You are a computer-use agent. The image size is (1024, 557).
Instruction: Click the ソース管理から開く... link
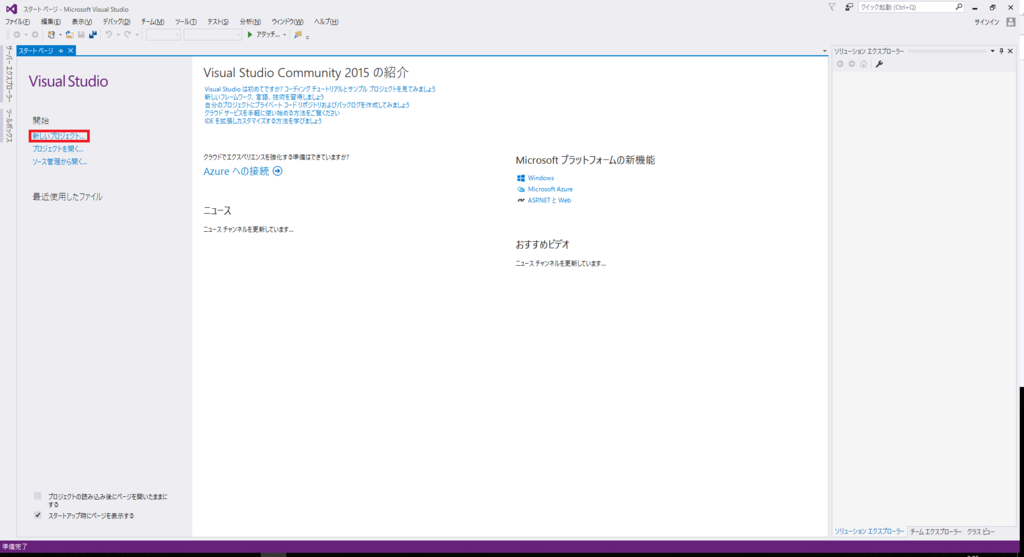pos(59,161)
